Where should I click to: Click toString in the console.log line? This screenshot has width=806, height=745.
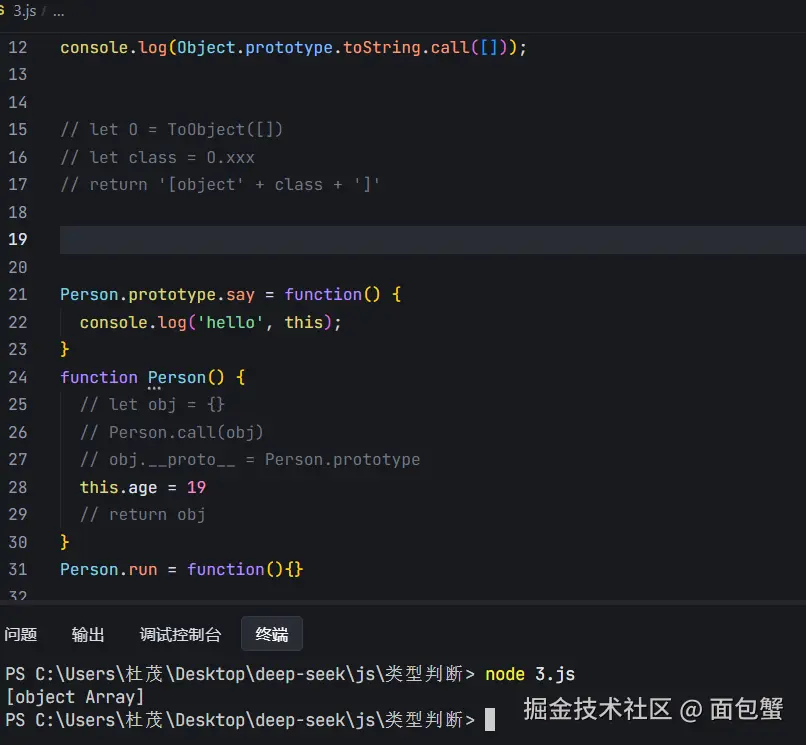[384, 47]
